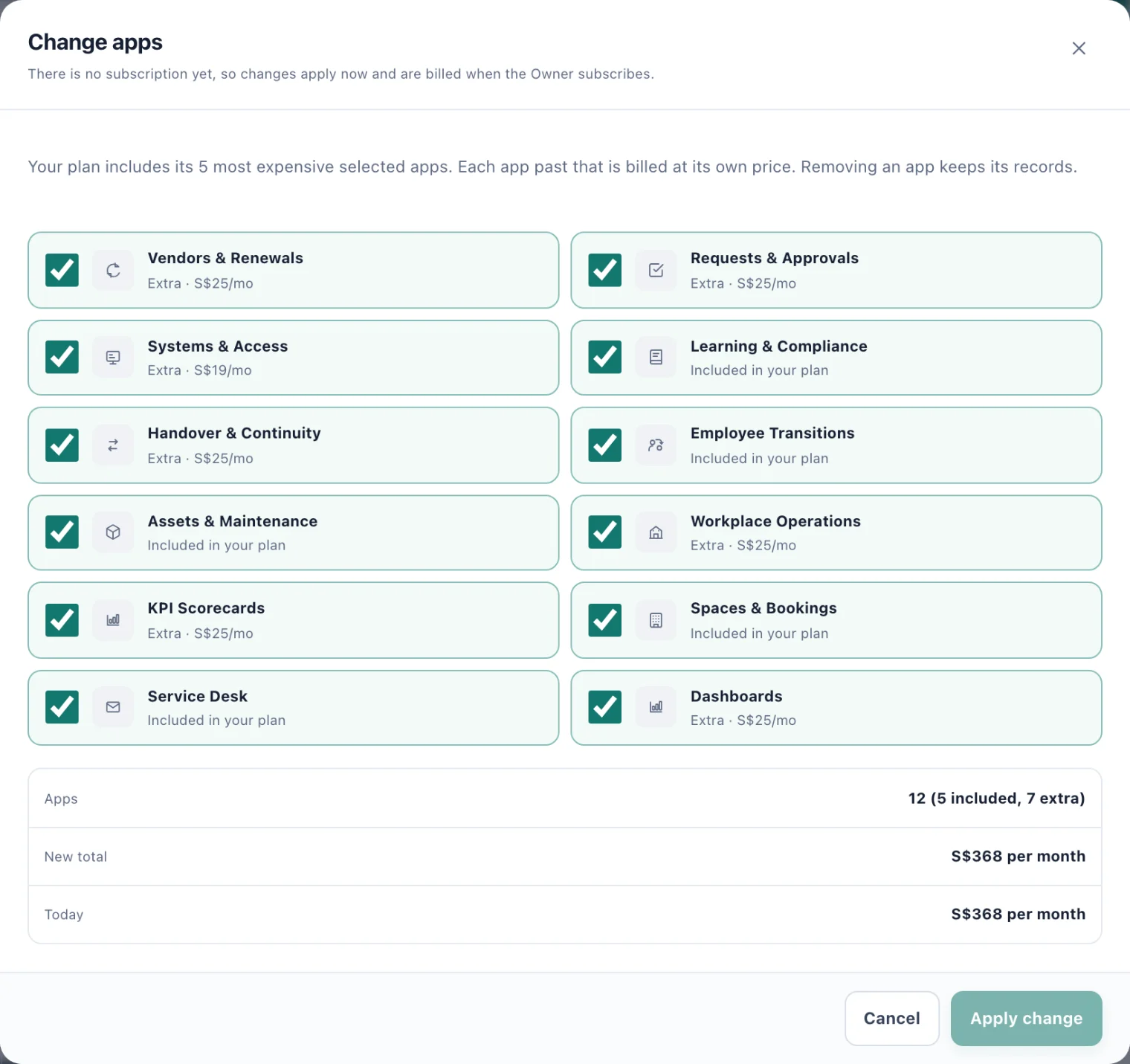Click the '12 (5 included, 7 extra)' summary
This screenshot has width=1130, height=1064.
pos(996,799)
